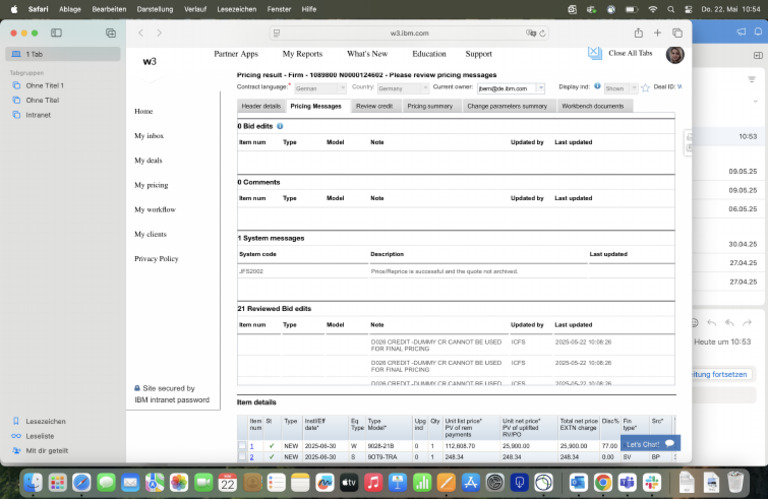Click the Close All Tabs text

point(630,53)
